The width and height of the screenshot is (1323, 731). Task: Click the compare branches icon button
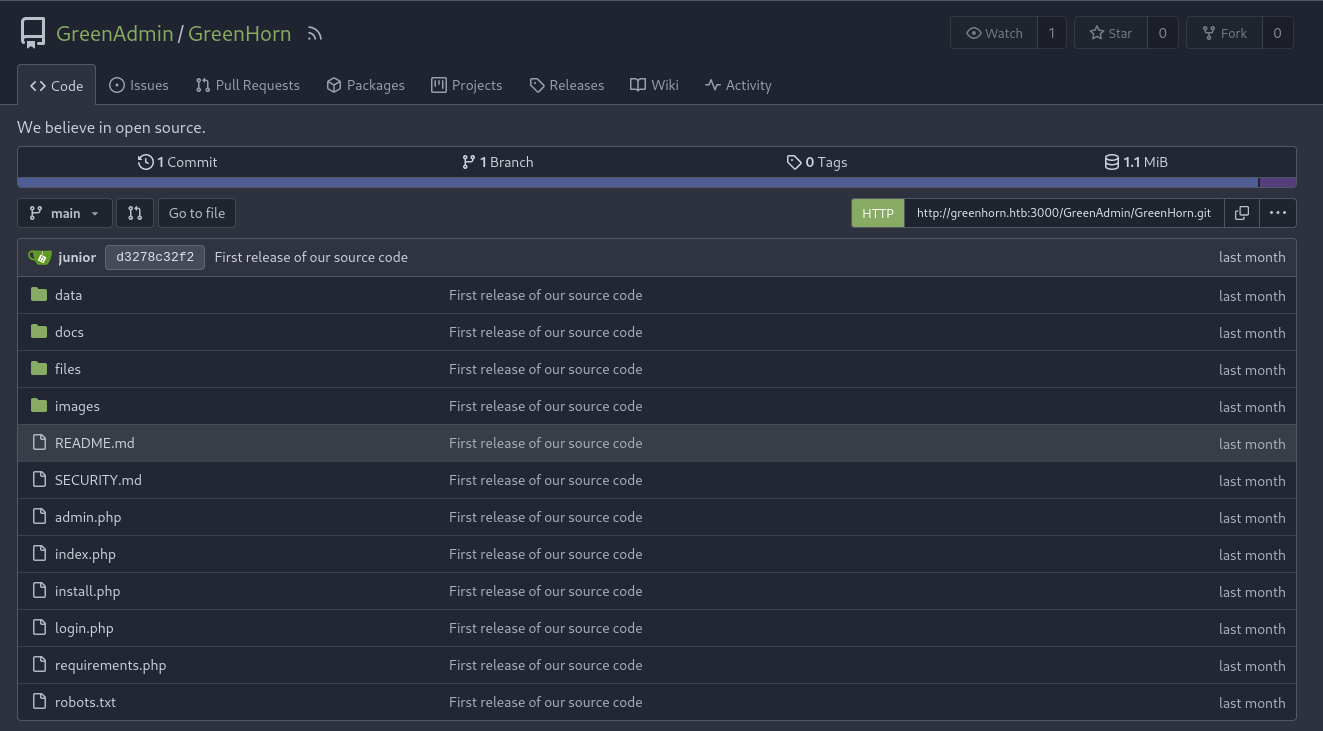click(135, 213)
